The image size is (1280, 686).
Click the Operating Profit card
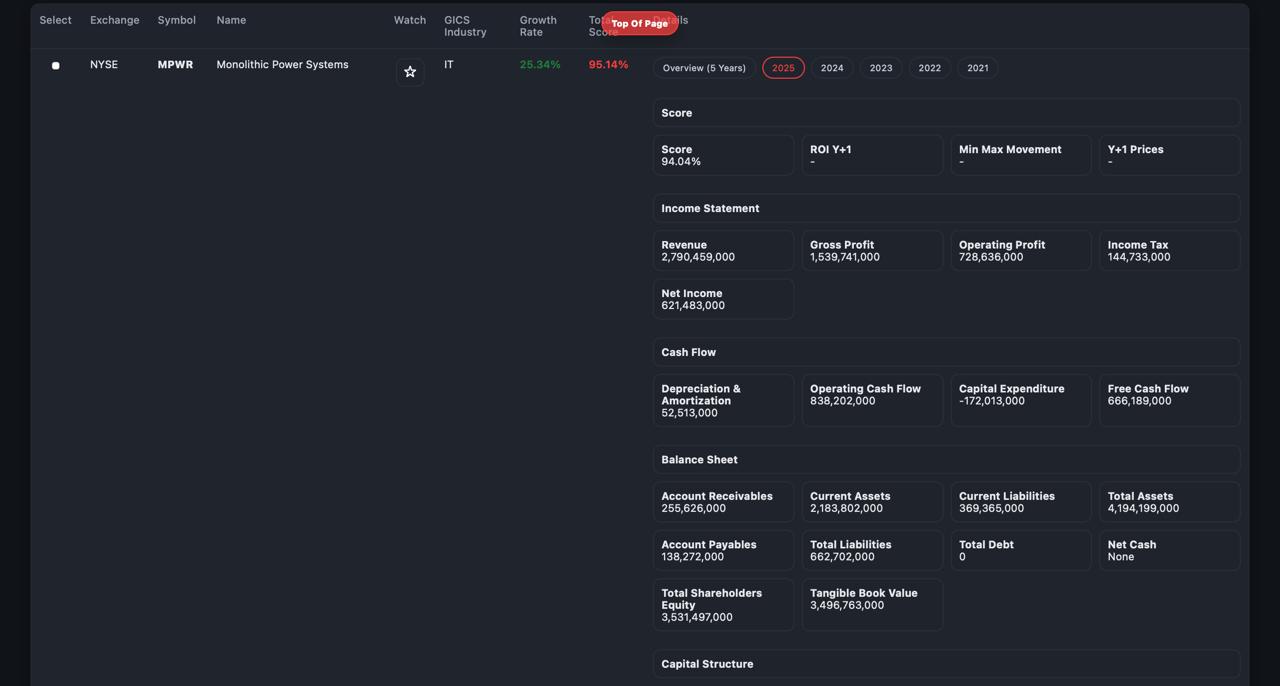(1021, 251)
